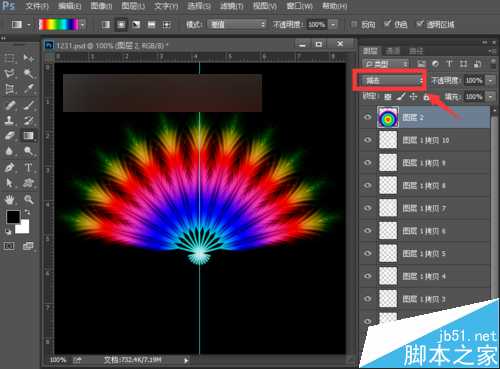Choose angle gradient style in options bar
This screenshot has width=500, height=369.
136,25
